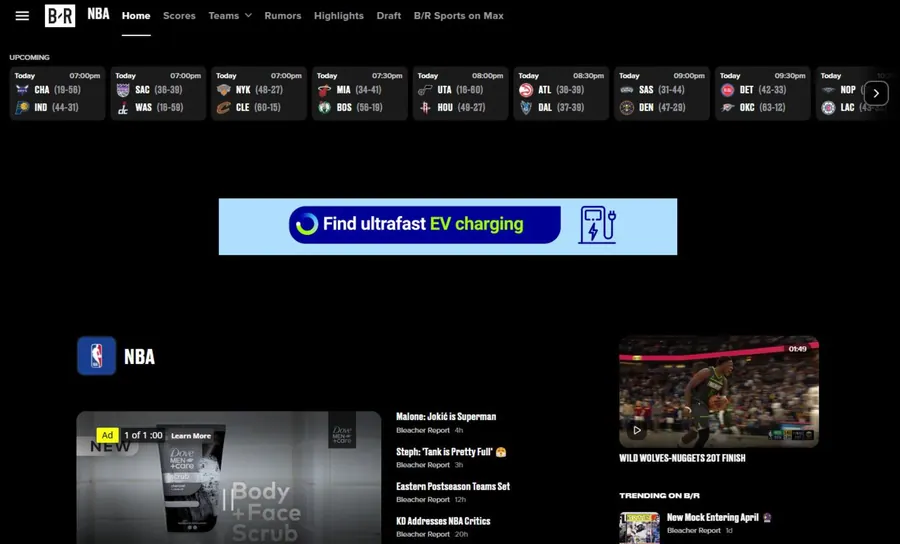Open 'Eastern Postseason Teams Set' article
The image size is (900, 544).
coord(453,486)
